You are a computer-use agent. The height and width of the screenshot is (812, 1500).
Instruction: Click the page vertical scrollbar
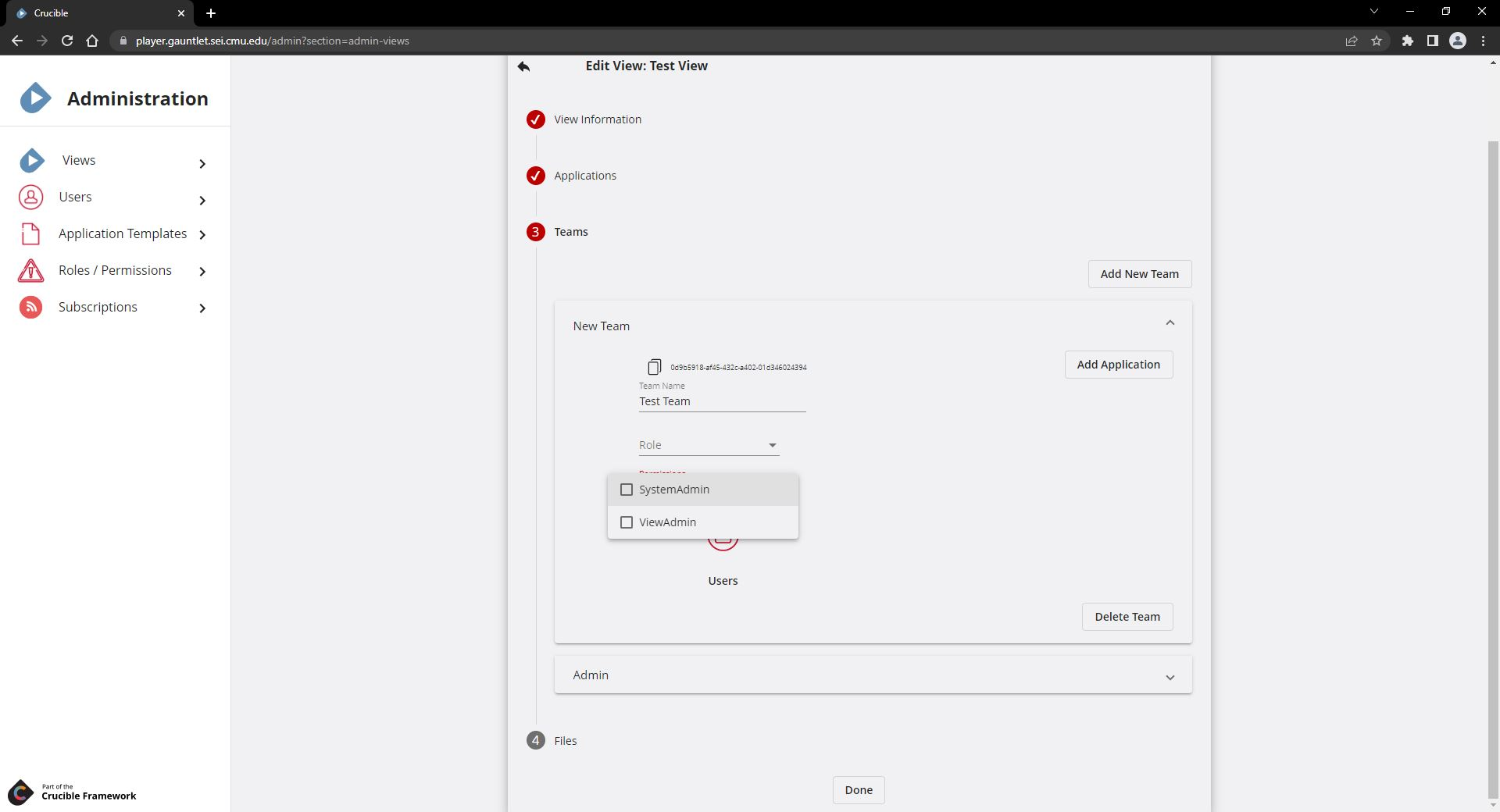coord(1493,468)
